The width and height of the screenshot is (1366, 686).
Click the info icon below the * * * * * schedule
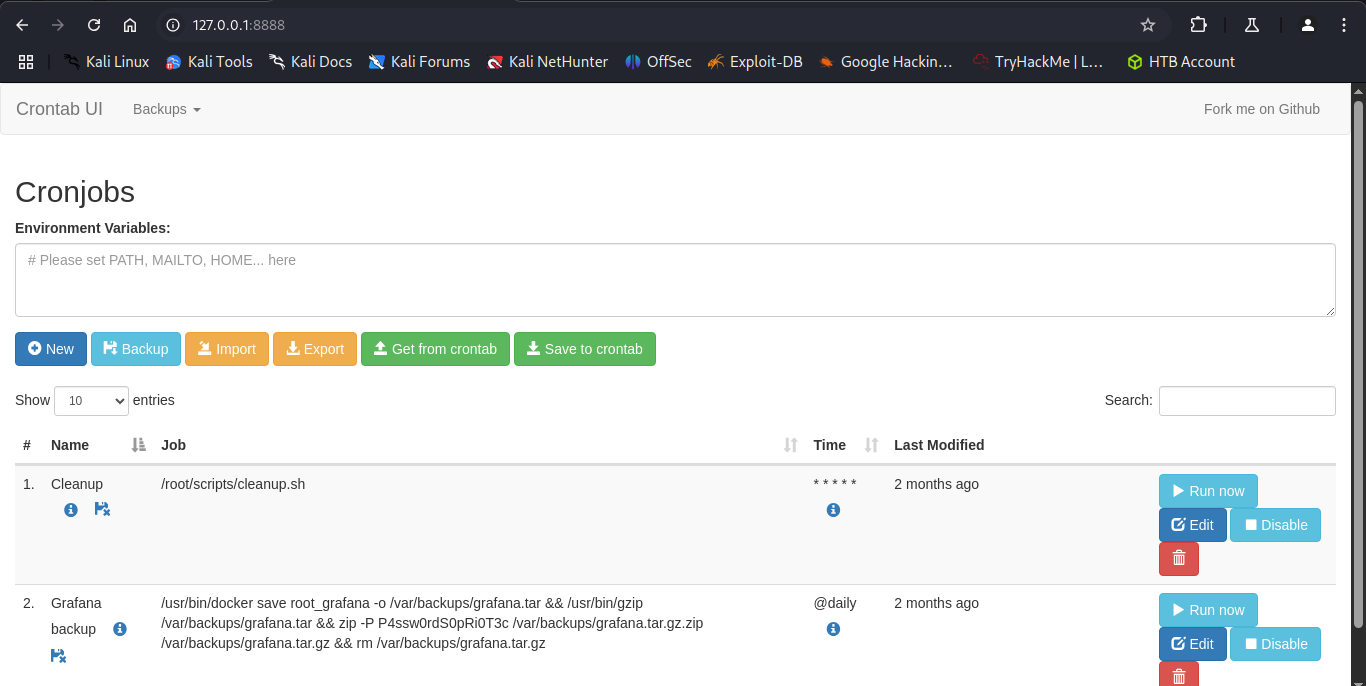[833, 510]
